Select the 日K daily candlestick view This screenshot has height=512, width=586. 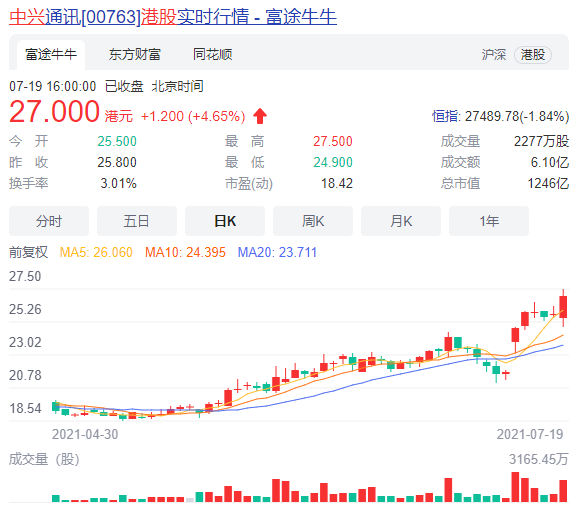click(225, 221)
